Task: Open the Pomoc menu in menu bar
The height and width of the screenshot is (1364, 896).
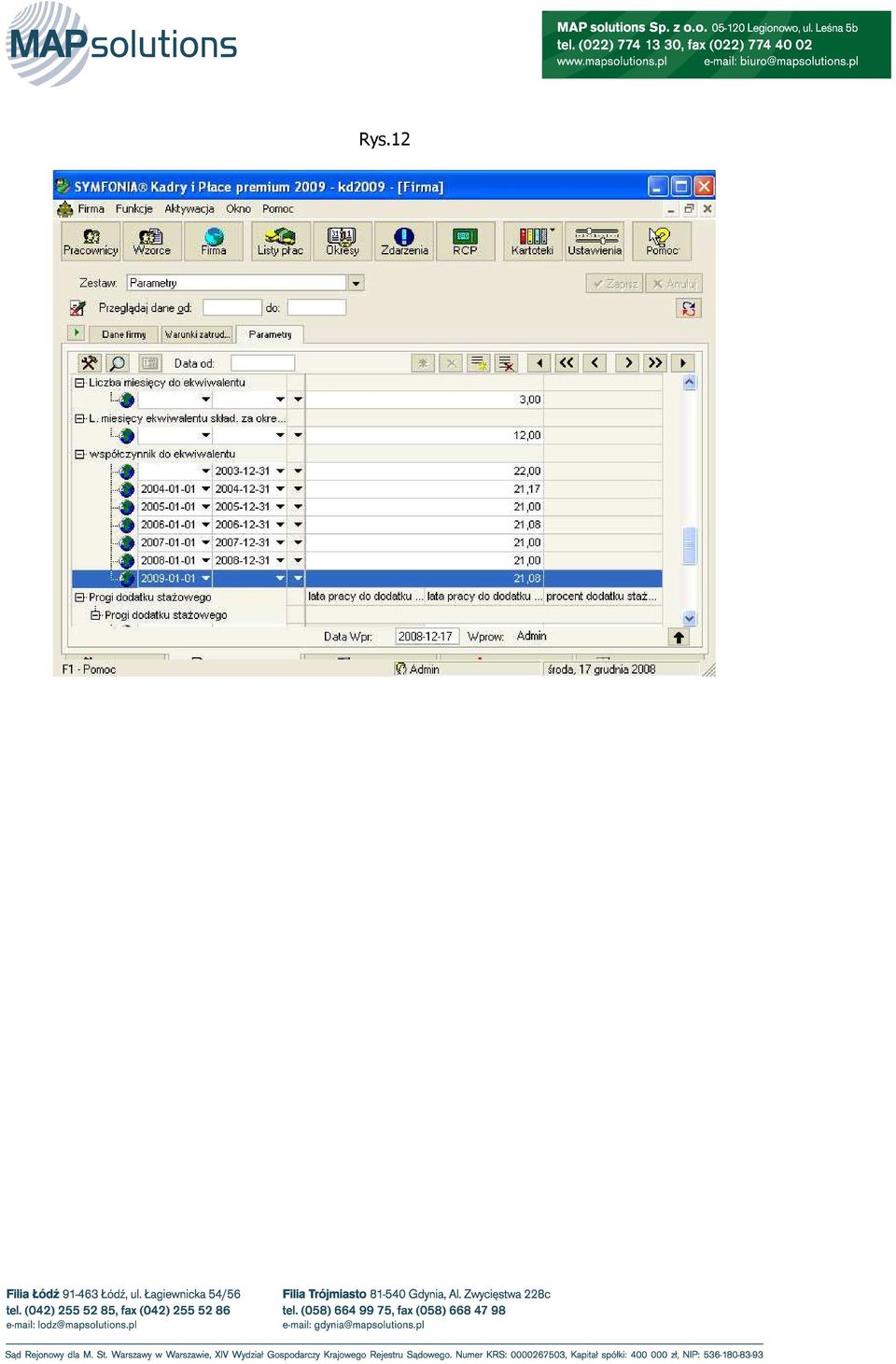Action: [278, 209]
